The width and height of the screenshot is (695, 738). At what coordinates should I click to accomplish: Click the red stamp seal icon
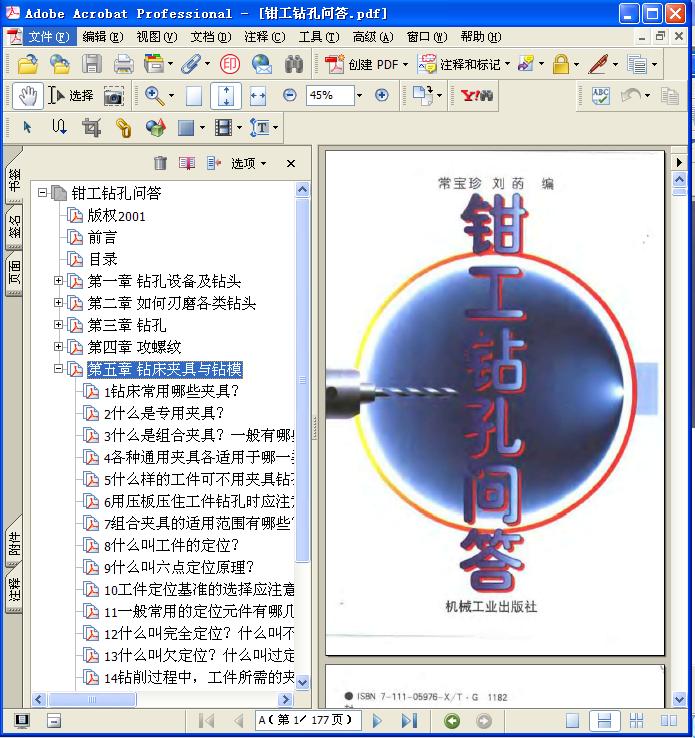point(230,64)
